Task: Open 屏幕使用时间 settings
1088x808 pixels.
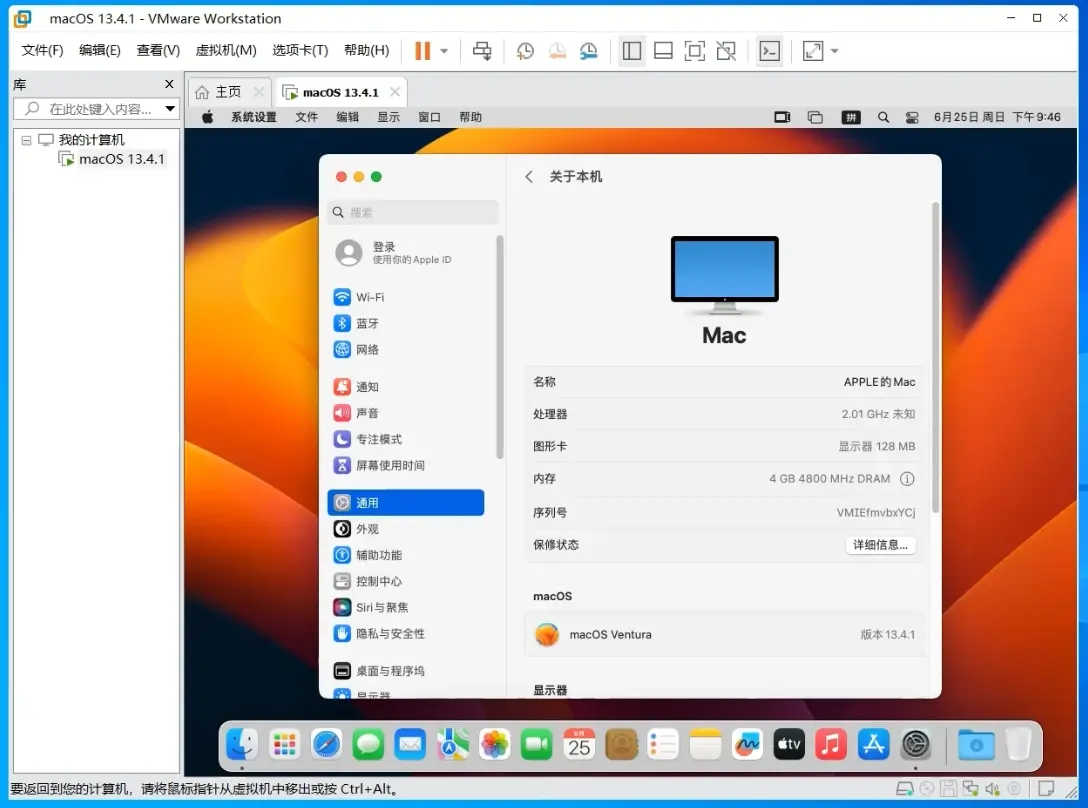Action: coord(405,465)
